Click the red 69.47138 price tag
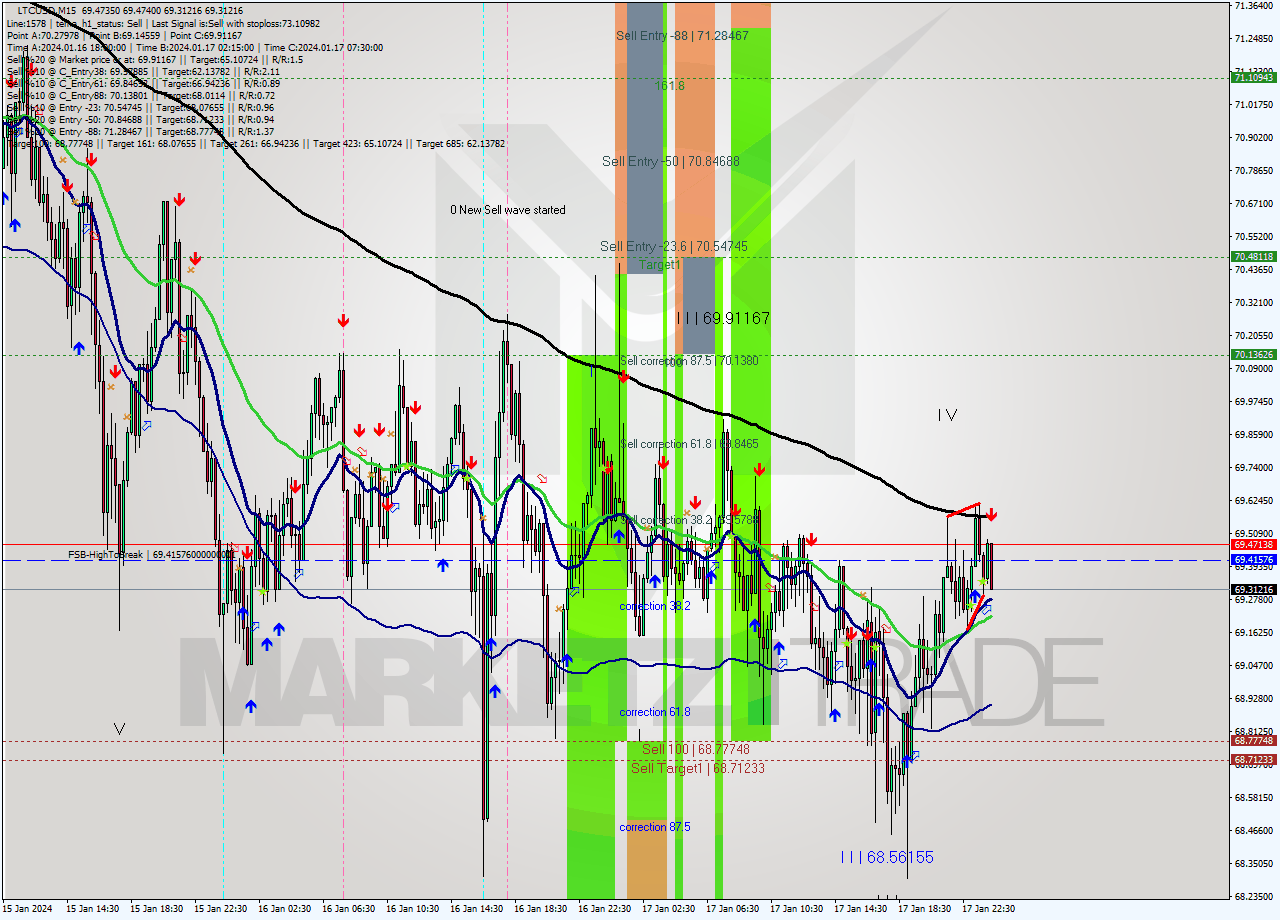The width and height of the screenshot is (1280, 920). [1254, 545]
